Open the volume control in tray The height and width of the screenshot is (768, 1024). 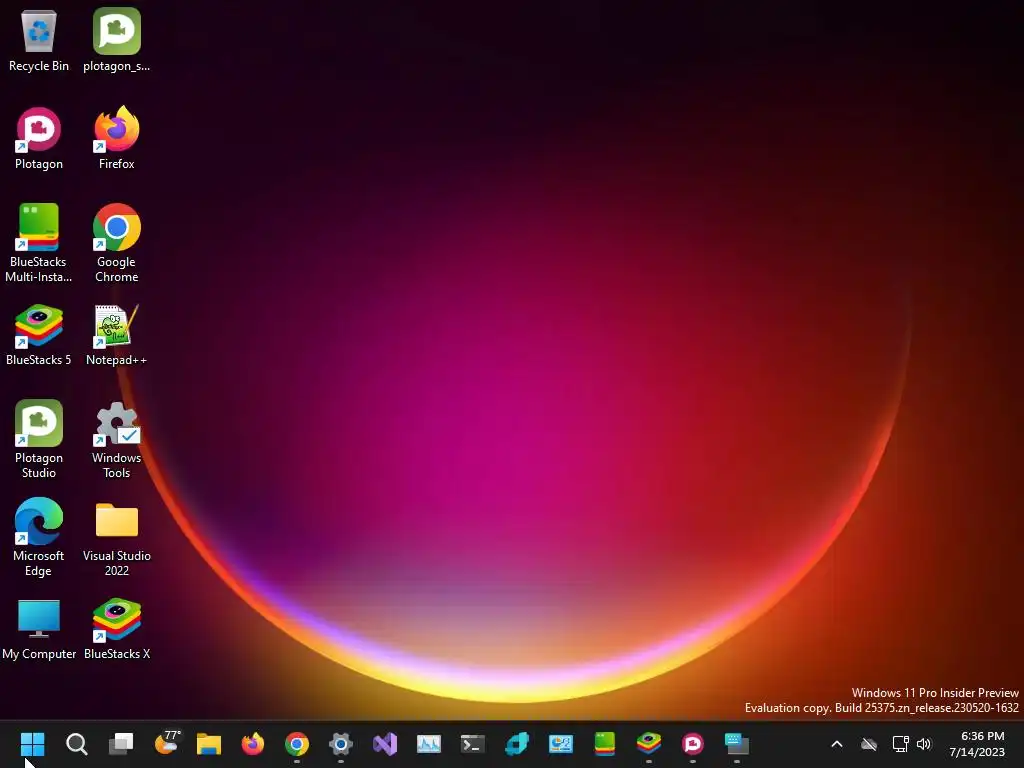click(924, 744)
